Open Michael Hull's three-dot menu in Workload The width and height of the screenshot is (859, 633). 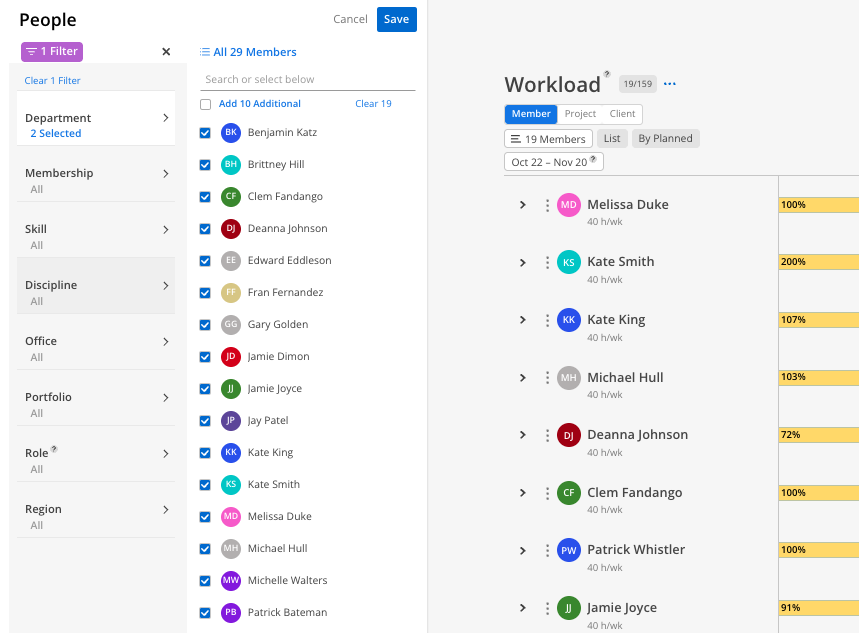547,378
